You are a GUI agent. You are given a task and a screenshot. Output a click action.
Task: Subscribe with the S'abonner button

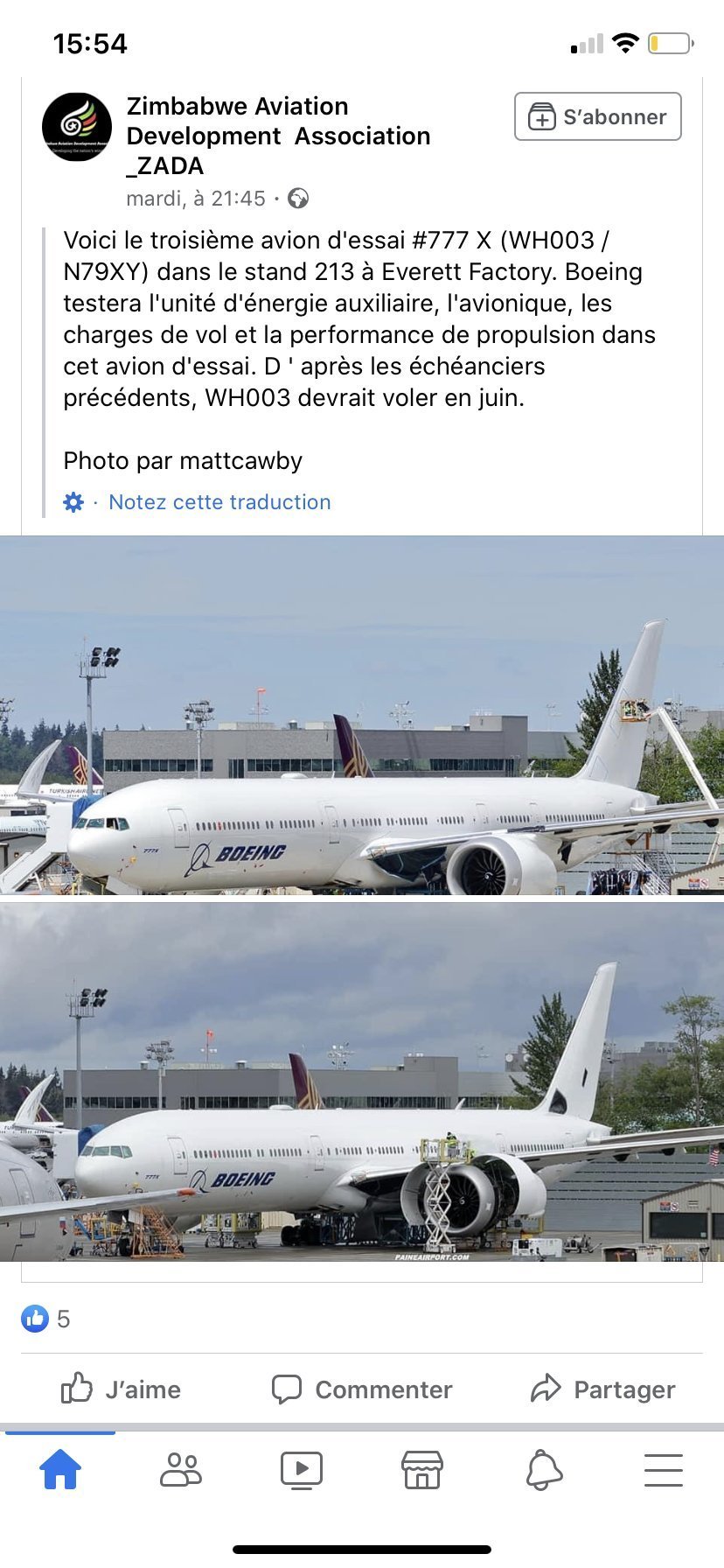598,116
